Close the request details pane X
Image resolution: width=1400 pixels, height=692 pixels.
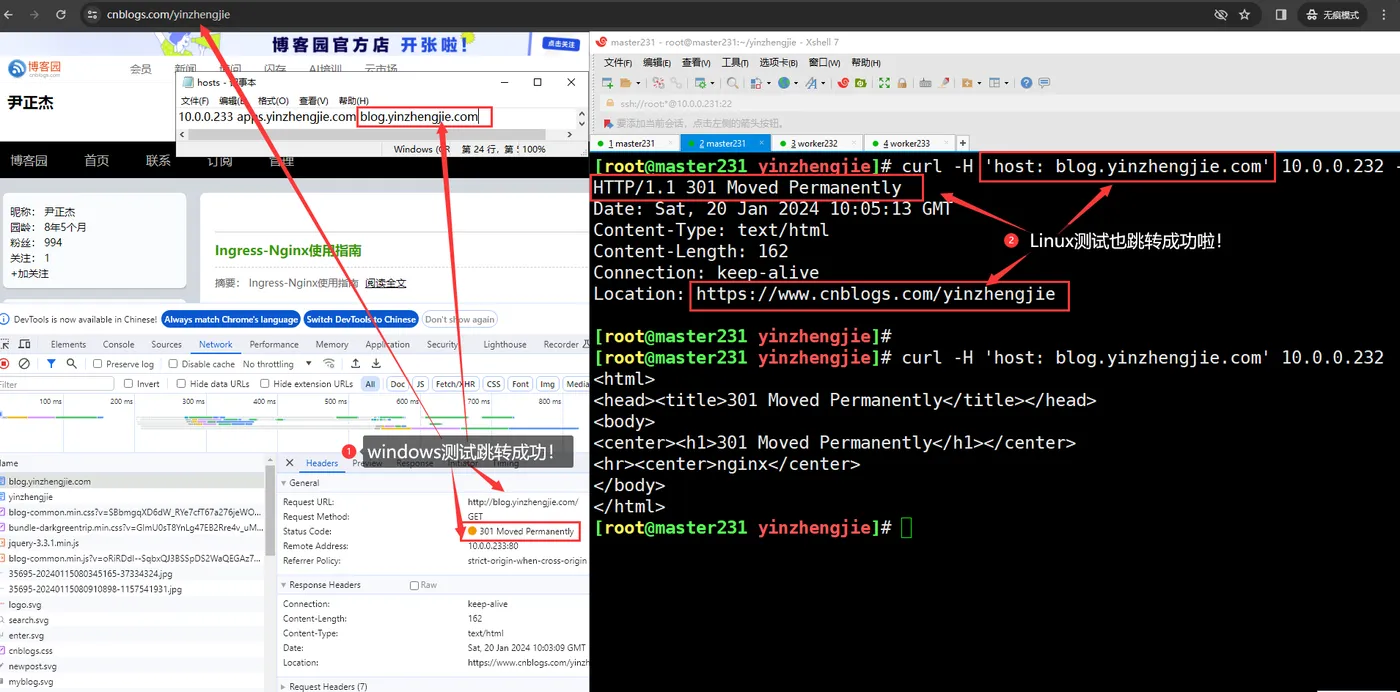[x=289, y=463]
